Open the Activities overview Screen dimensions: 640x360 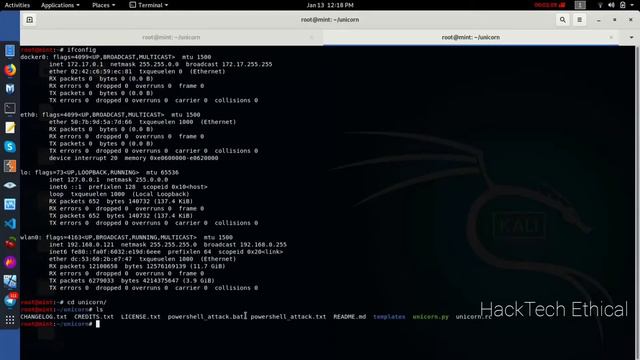point(17,5)
